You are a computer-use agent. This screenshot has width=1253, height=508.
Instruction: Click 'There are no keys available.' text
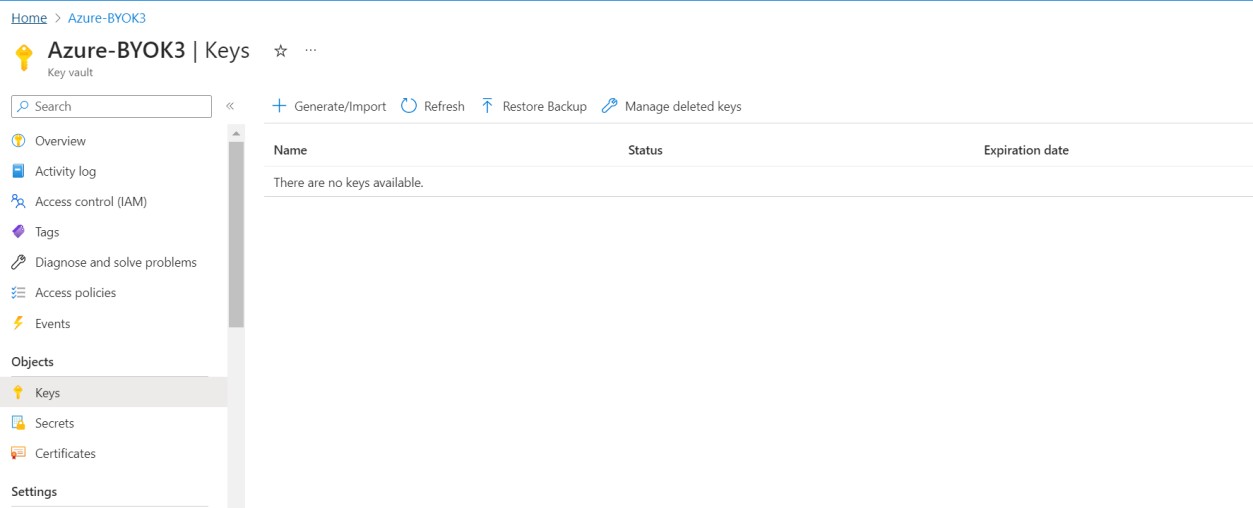pos(348,182)
